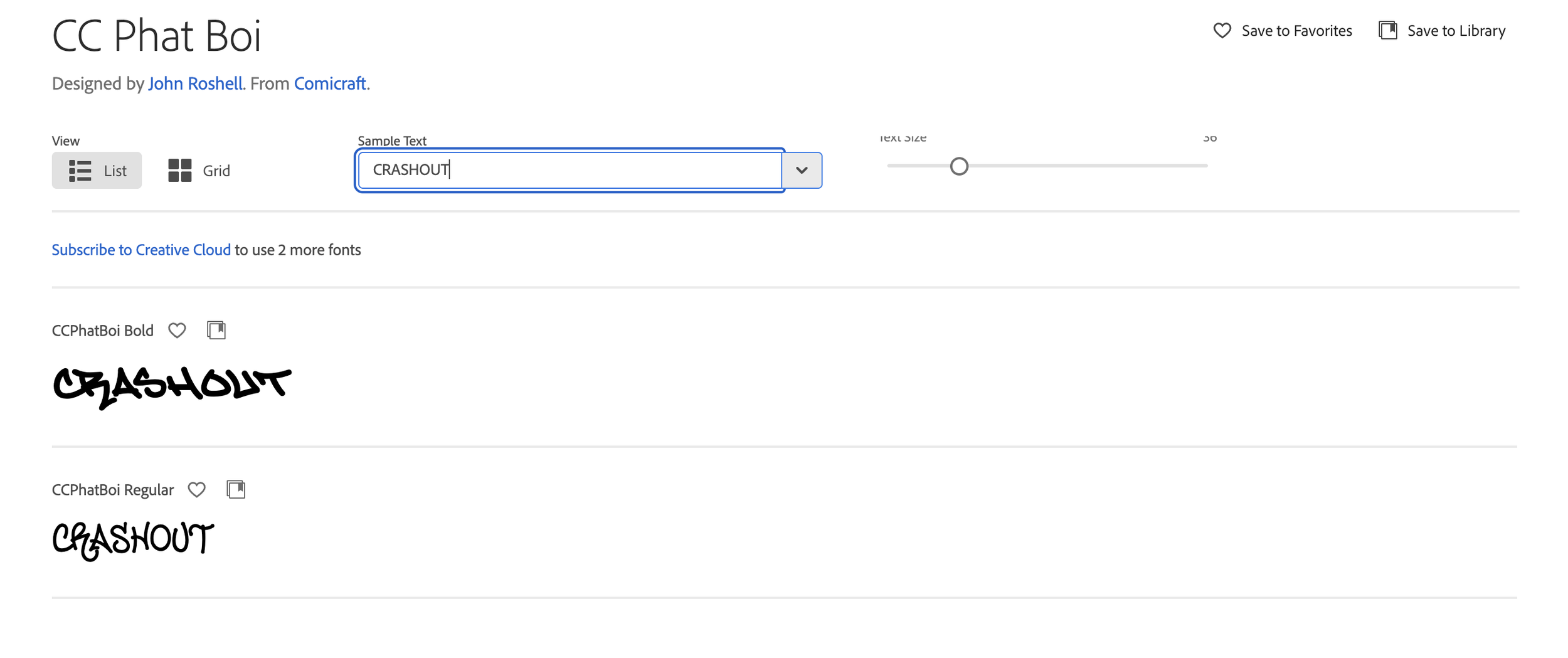Open the Sample Text dropdown arrow

802,170
